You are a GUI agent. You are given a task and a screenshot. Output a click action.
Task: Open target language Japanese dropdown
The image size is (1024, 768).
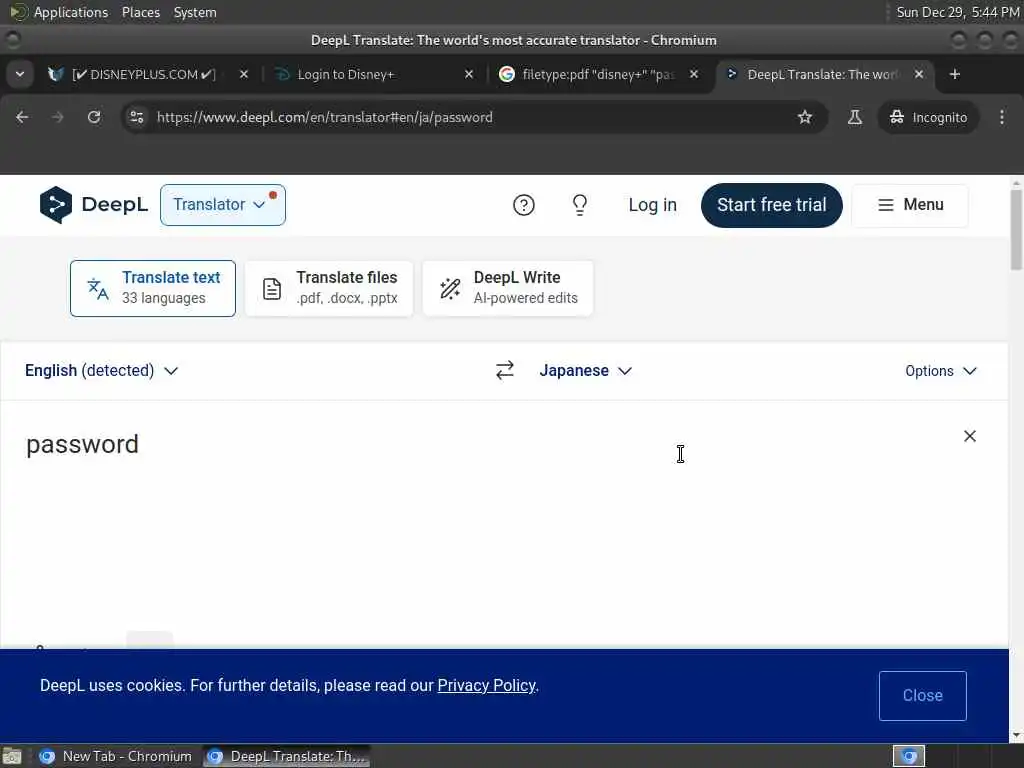[586, 370]
